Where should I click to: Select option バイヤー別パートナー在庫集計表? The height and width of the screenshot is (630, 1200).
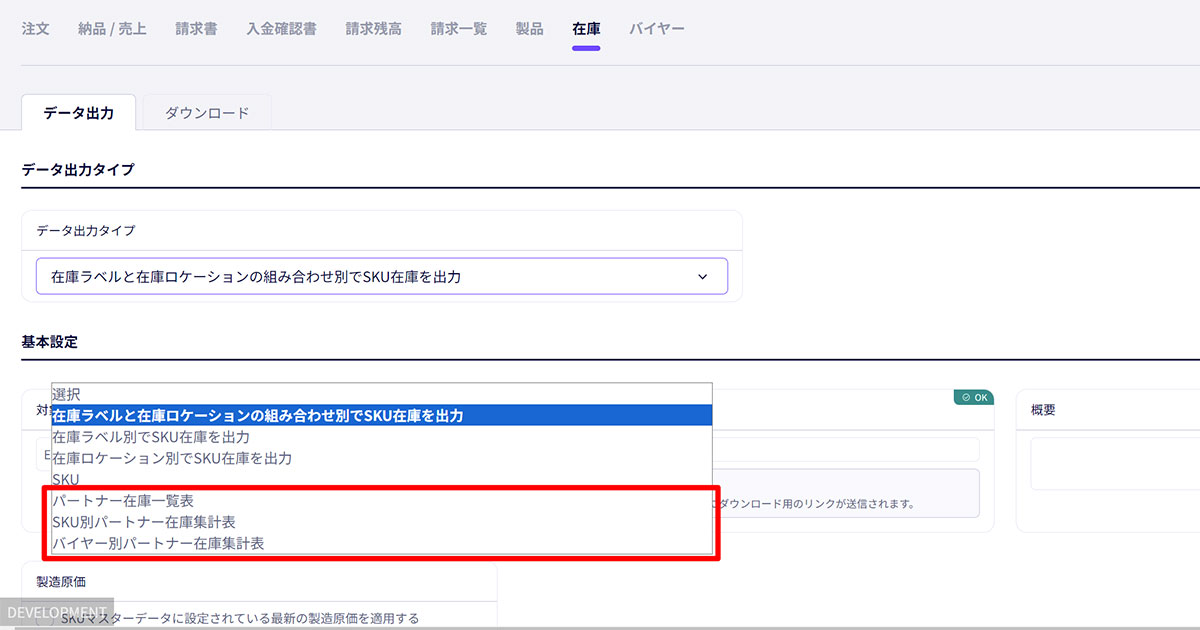(x=382, y=543)
